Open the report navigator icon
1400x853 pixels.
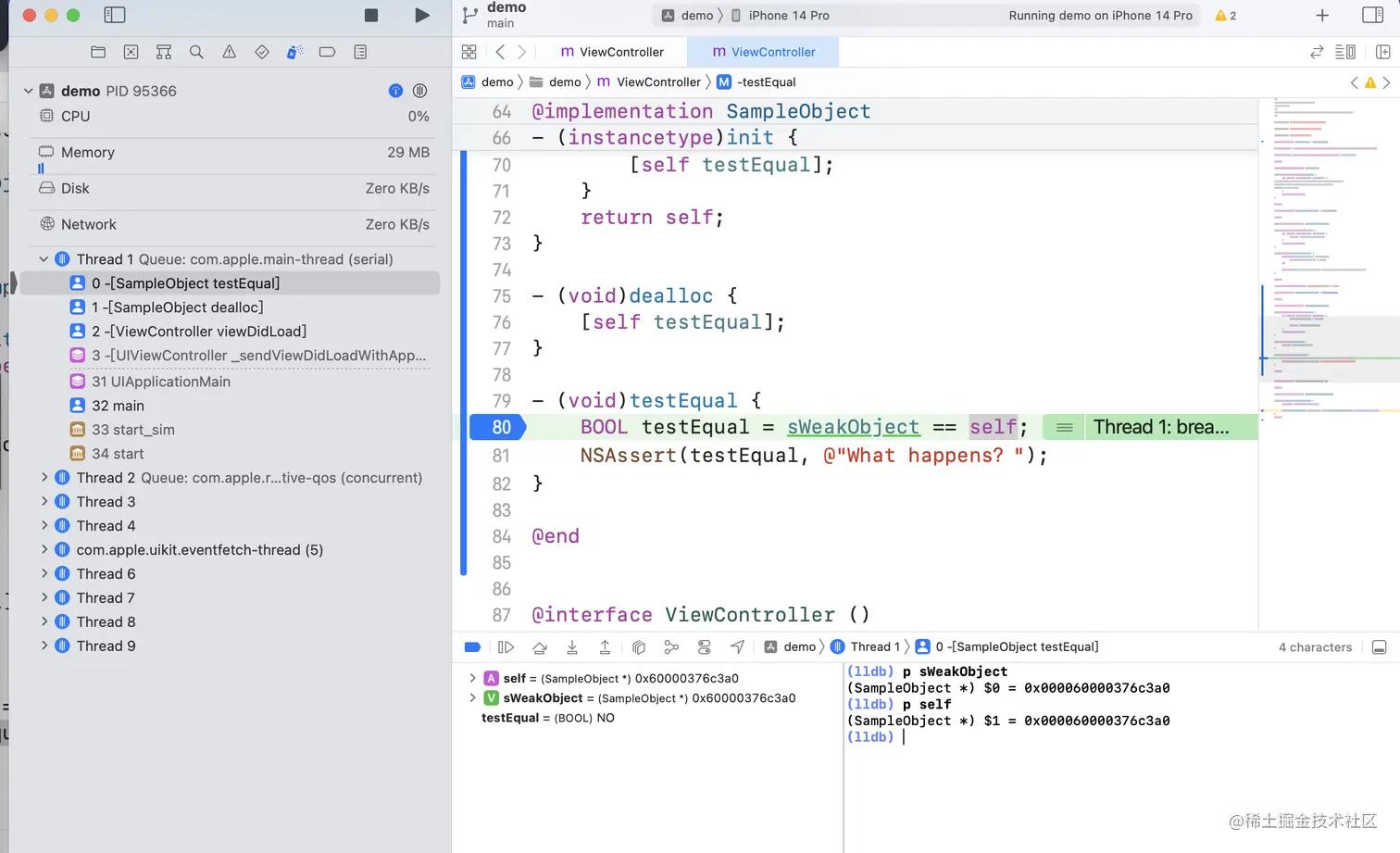point(360,52)
